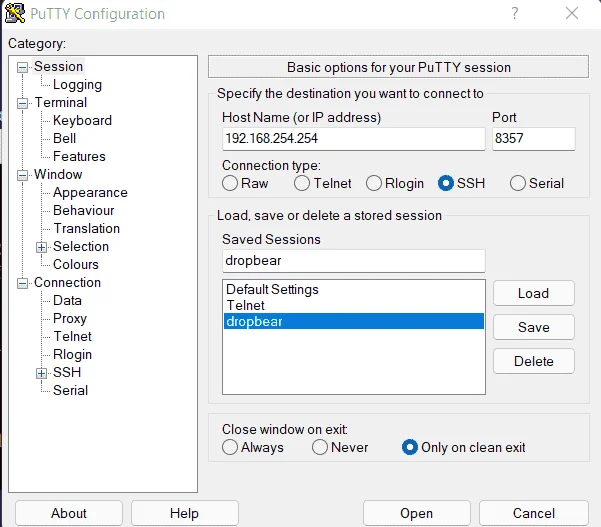This screenshot has height=527, width=601.
Task: Open the Serial category in the tree
Action: coord(71,390)
